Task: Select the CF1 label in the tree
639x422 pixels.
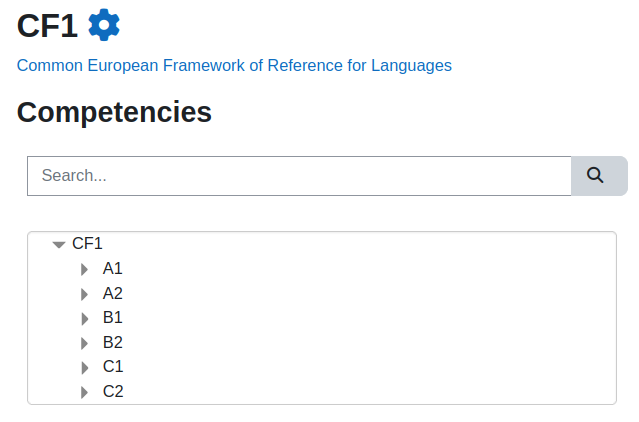Action: pyautogui.click(x=87, y=244)
